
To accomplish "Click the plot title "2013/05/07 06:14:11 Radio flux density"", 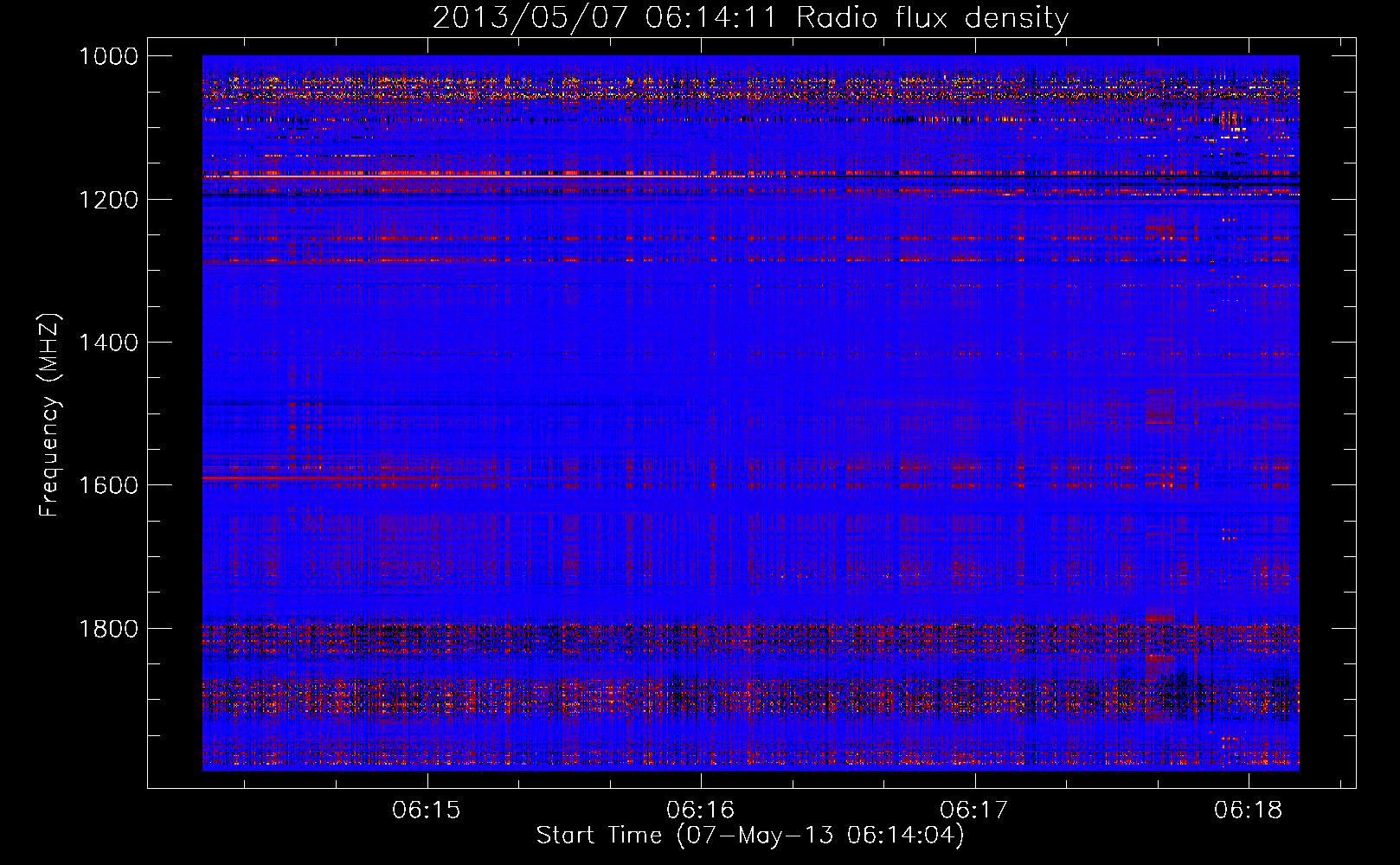I will pyautogui.click(x=750, y=17).
